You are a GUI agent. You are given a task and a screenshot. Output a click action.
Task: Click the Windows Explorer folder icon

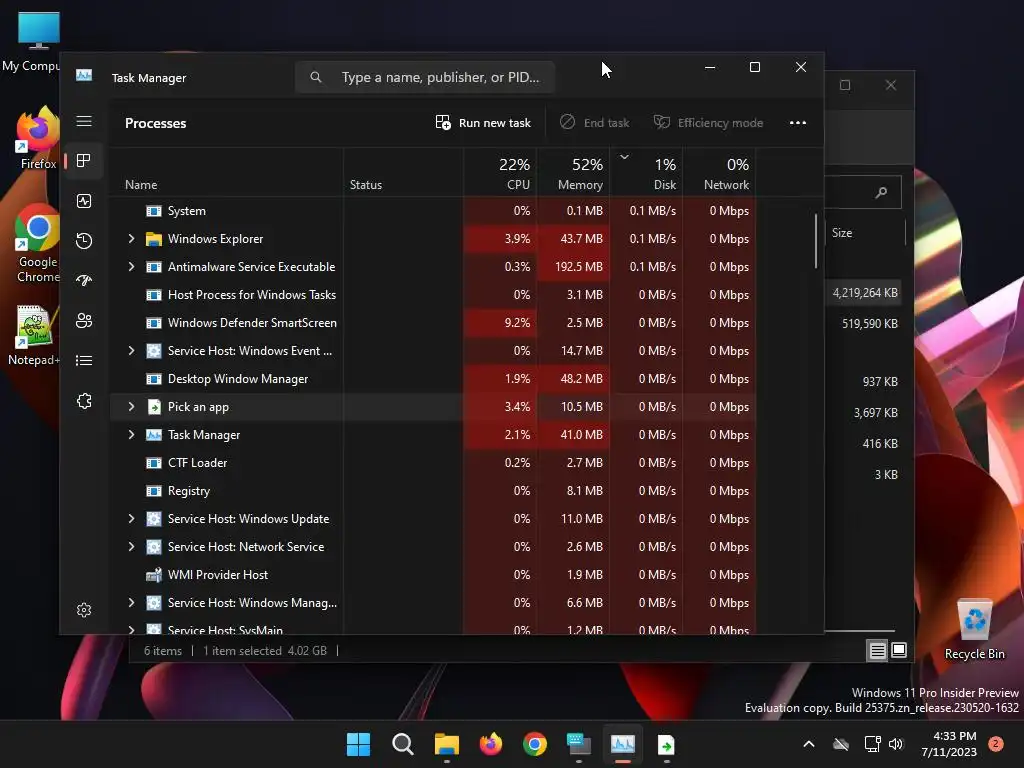[x=153, y=239]
